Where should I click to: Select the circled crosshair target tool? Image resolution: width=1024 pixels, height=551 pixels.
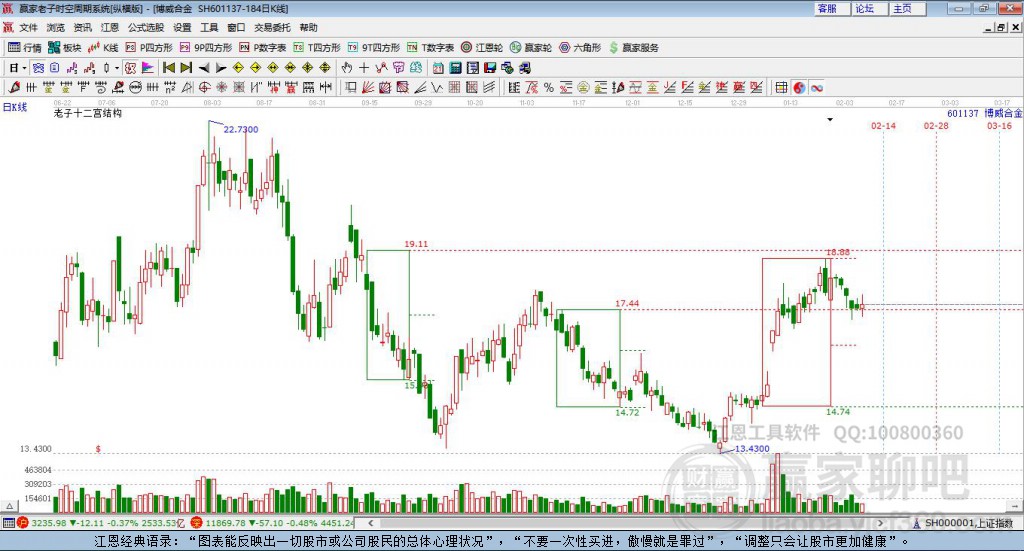(204, 87)
